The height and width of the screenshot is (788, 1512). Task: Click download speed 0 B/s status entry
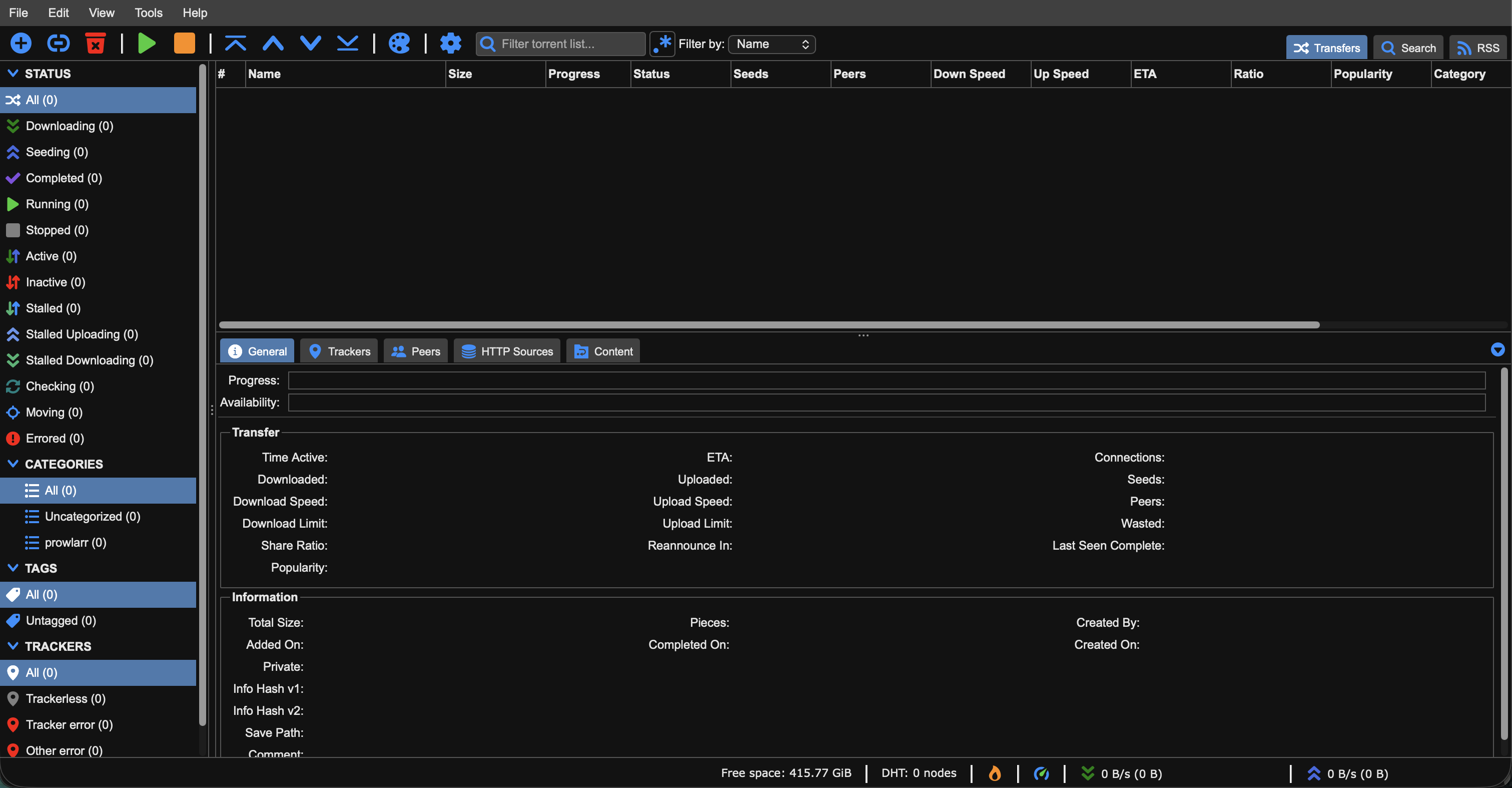(x=1121, y=774)
